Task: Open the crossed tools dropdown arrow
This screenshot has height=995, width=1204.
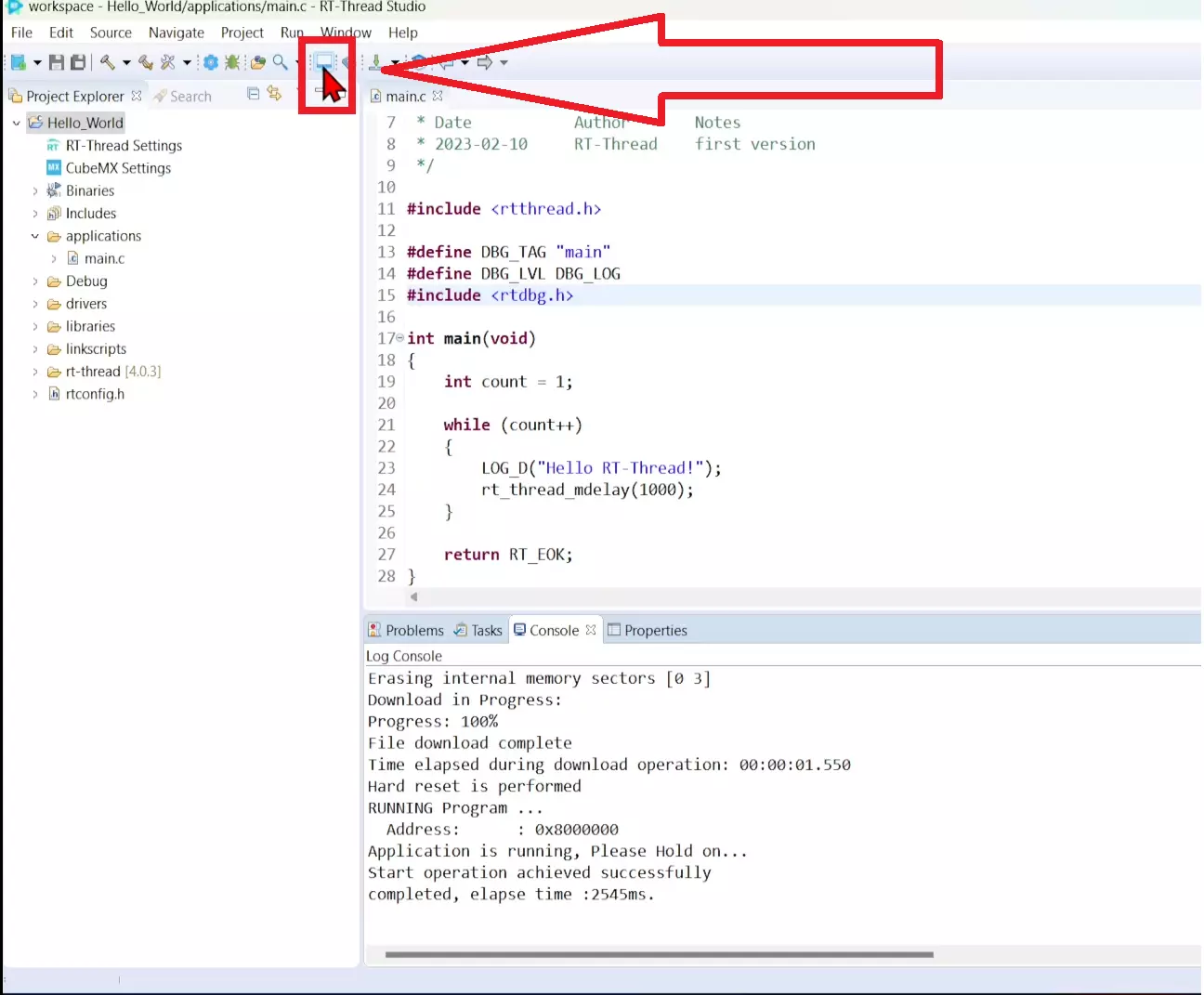Action: 187,62
